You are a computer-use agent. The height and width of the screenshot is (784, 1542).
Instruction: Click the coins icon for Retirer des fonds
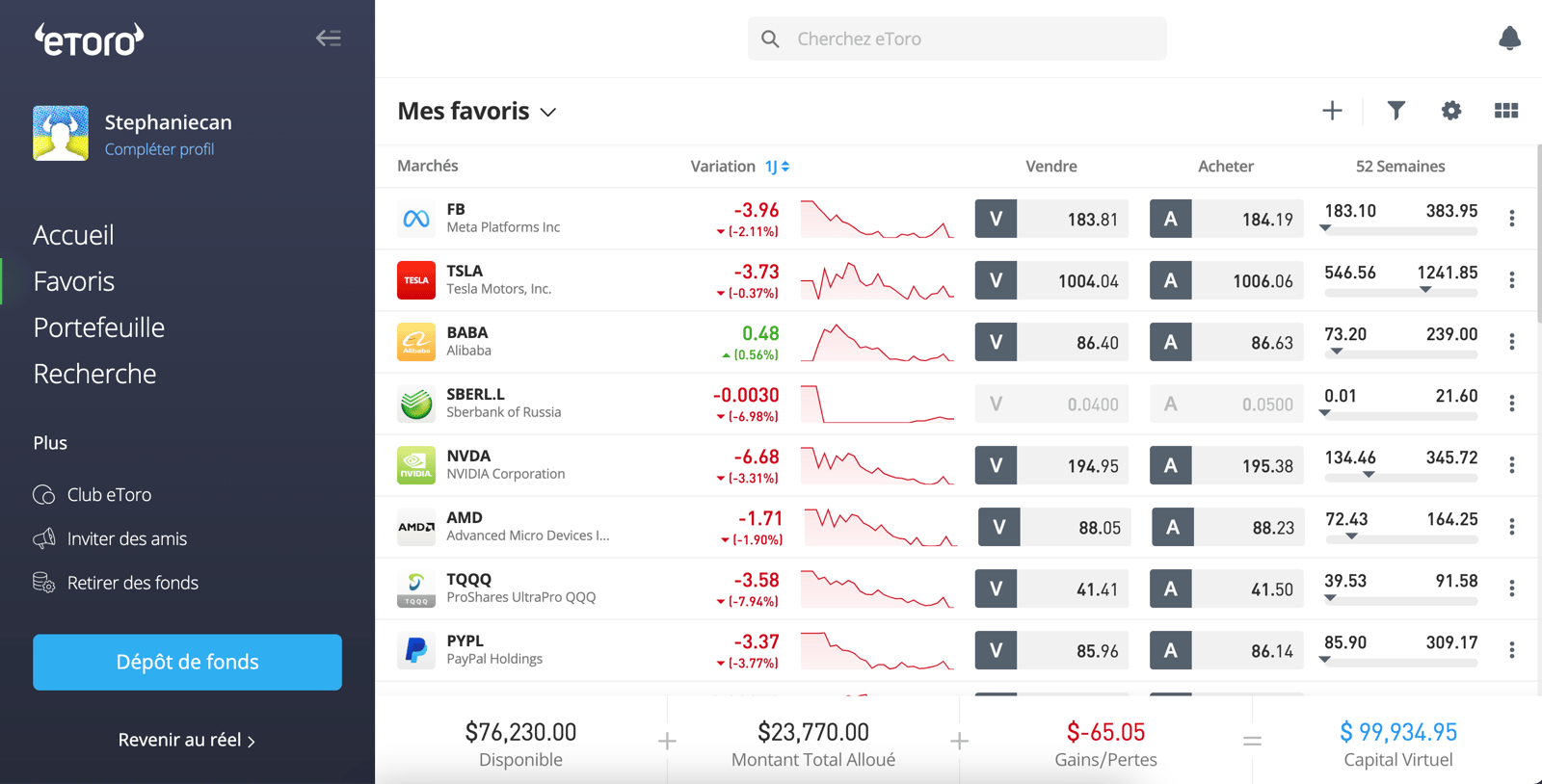click(44, 584)
